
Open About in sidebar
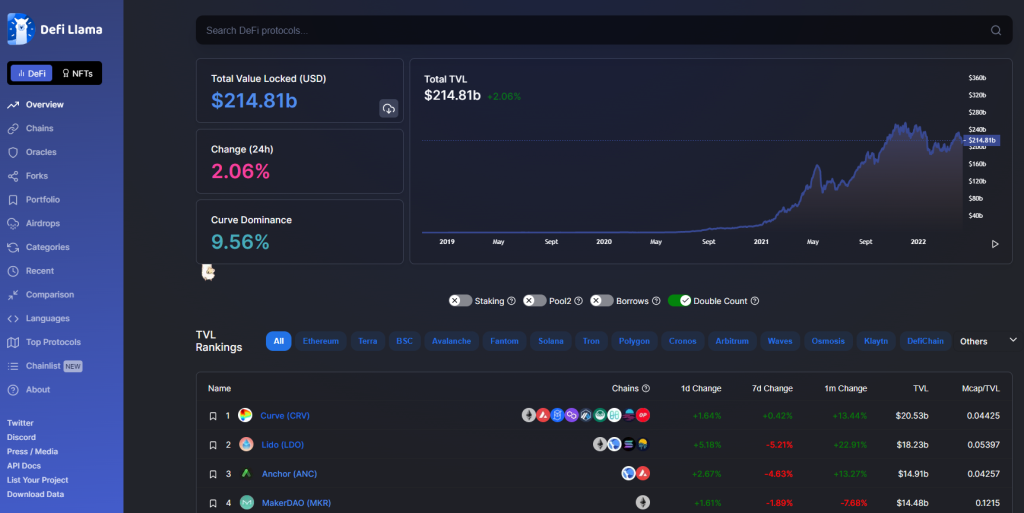point(29,390)
